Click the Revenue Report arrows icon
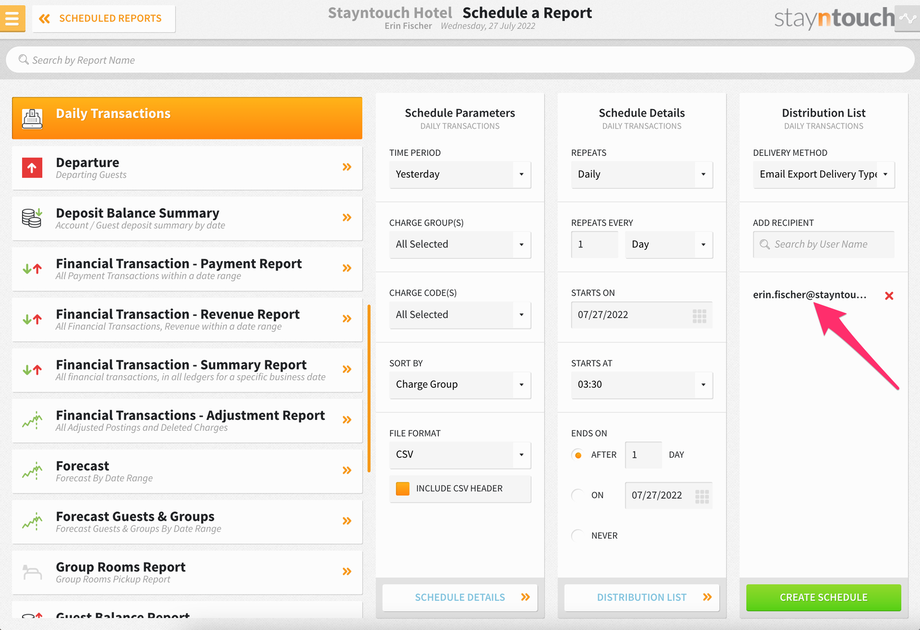The width and height of the screenshot is (920, 630). (x=32, y=319)
